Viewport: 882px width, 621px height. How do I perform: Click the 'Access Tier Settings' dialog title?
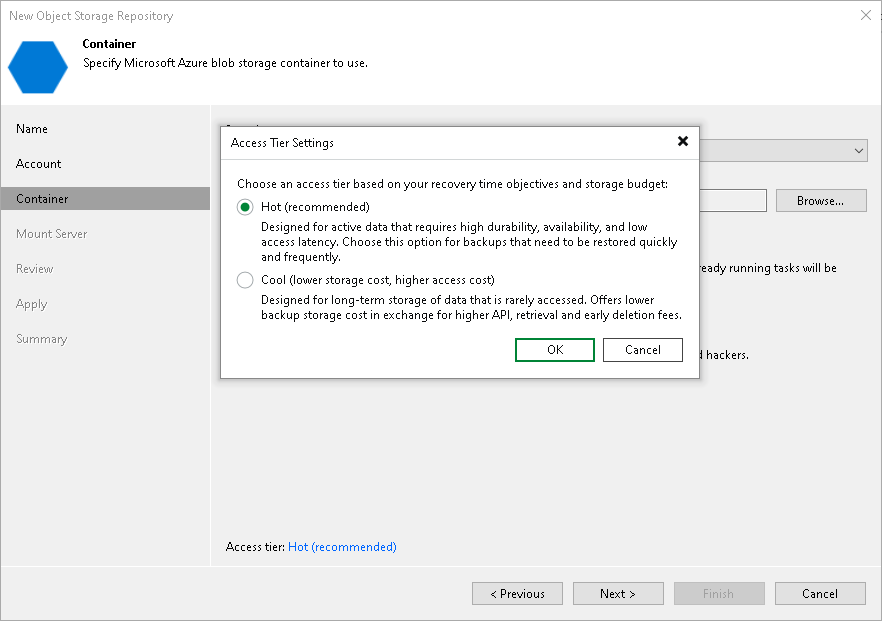[x=282, y=143]
